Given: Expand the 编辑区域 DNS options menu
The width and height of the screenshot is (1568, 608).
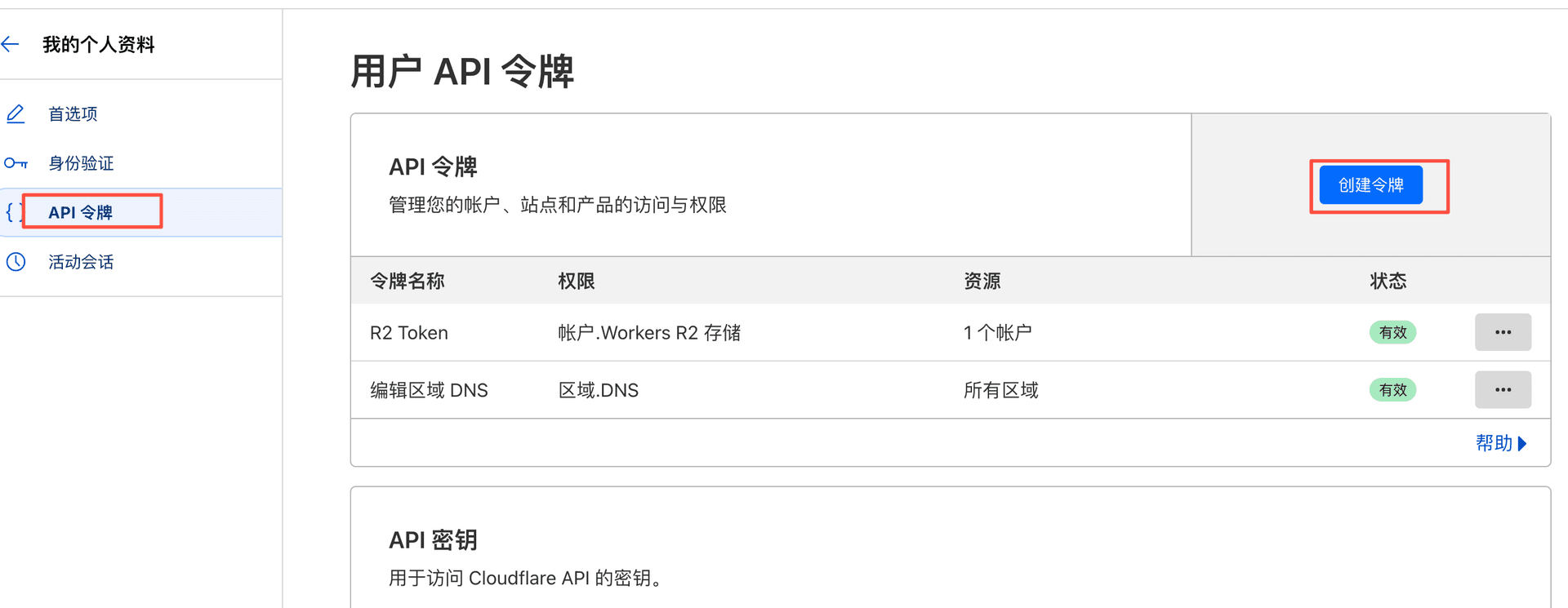Looking at the screenshot, I should [x=1503, y=389].
